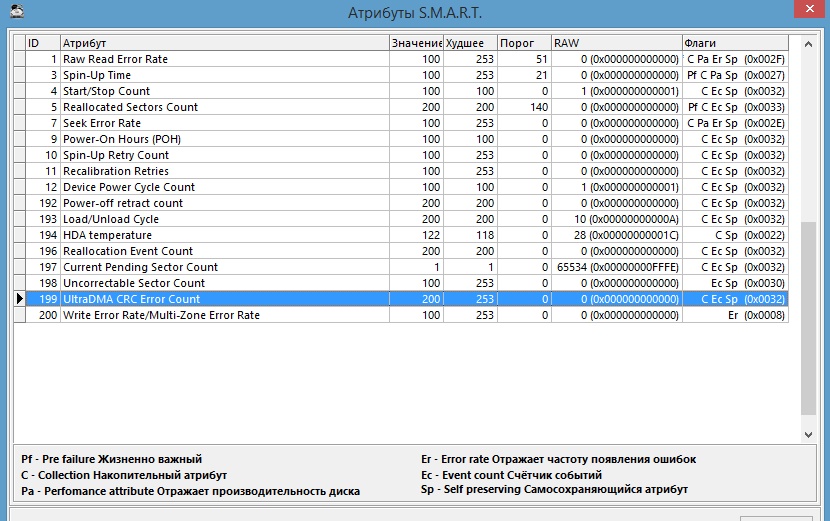The width and height of the screenshot is (830, 521).
Task: Click the Порог column header
Action: pyautogui.click(x=525, y=43)
